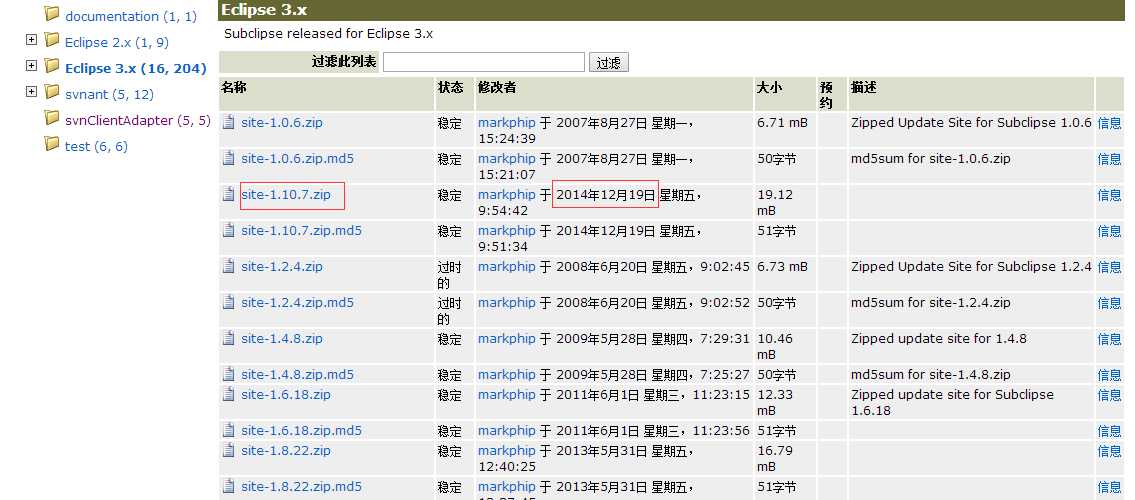Click the Eclipse 3.x folder icon
1135x500 pixels.
click(x=51, y=66)
